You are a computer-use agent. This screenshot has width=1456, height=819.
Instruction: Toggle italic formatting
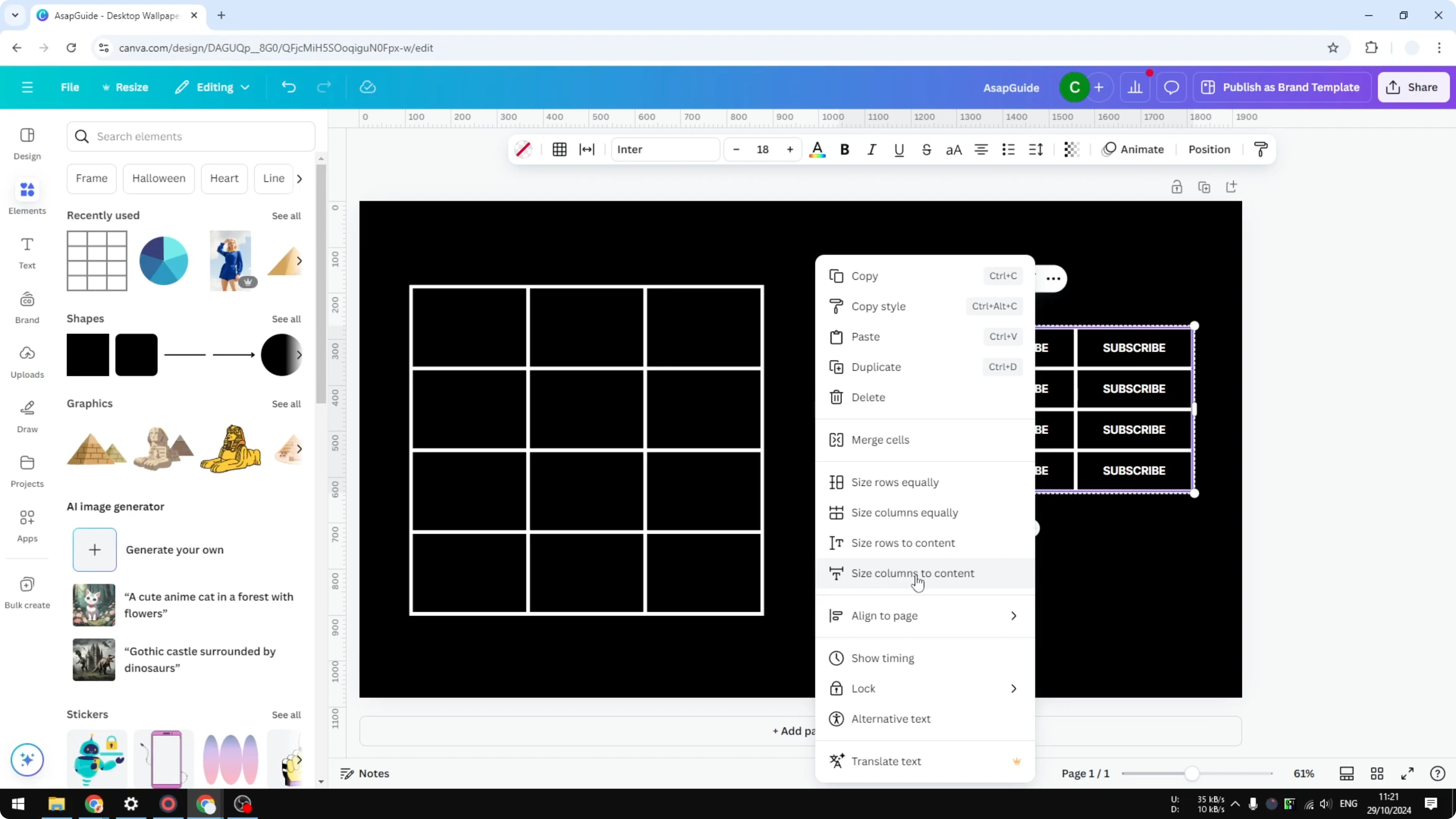click(x=871, y=149)
